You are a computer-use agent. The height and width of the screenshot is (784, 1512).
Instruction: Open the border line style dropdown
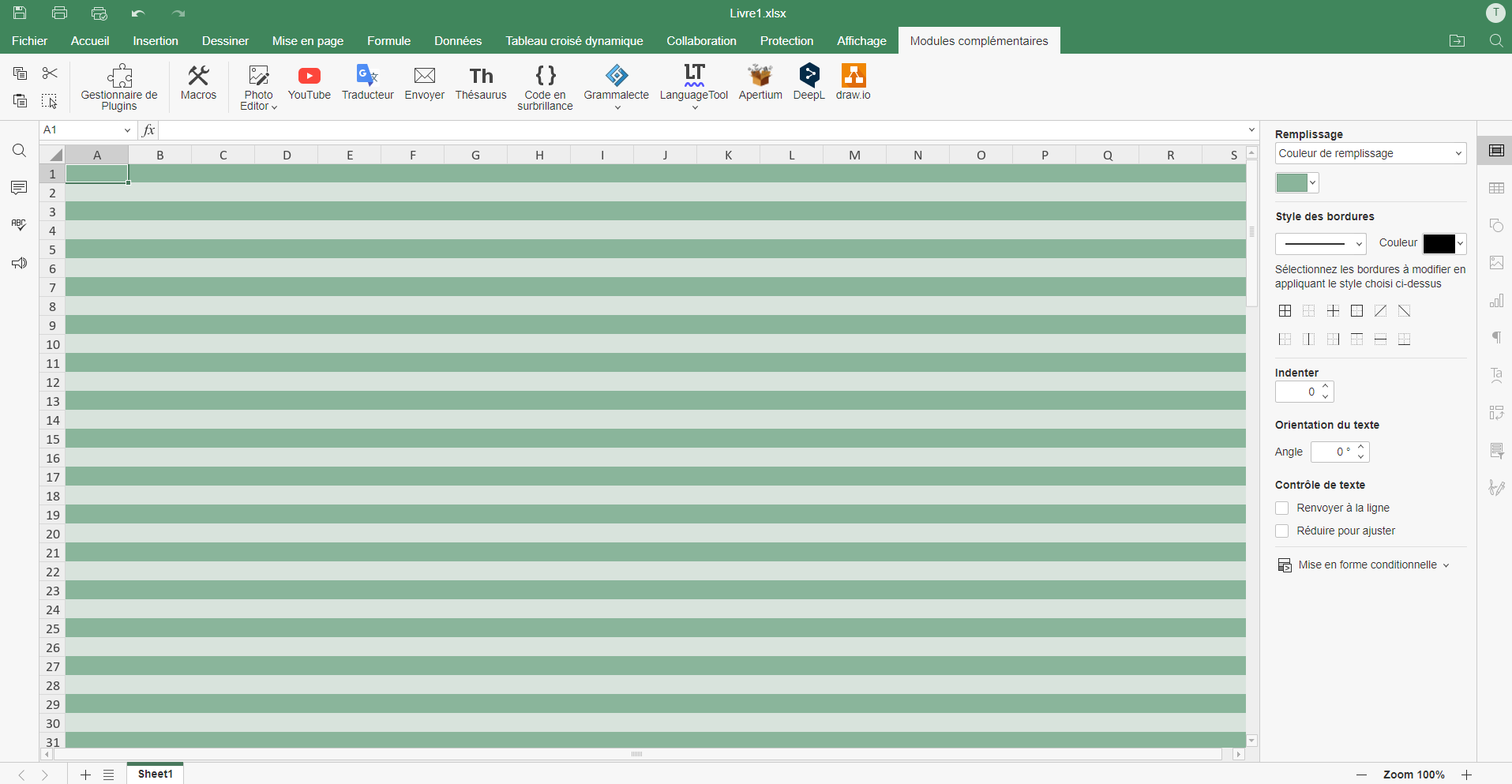coord(1320,244)
